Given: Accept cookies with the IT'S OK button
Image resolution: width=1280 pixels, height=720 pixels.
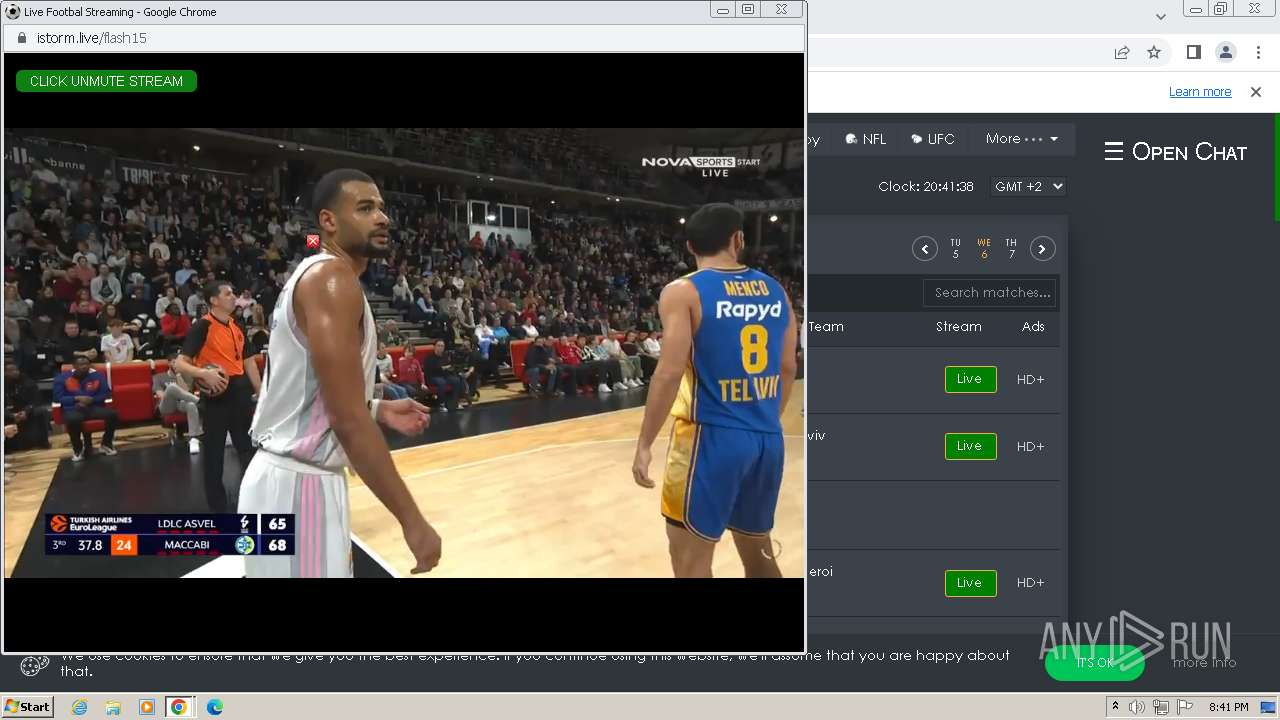Looking at the screenshot, I should coord(1095,662).
